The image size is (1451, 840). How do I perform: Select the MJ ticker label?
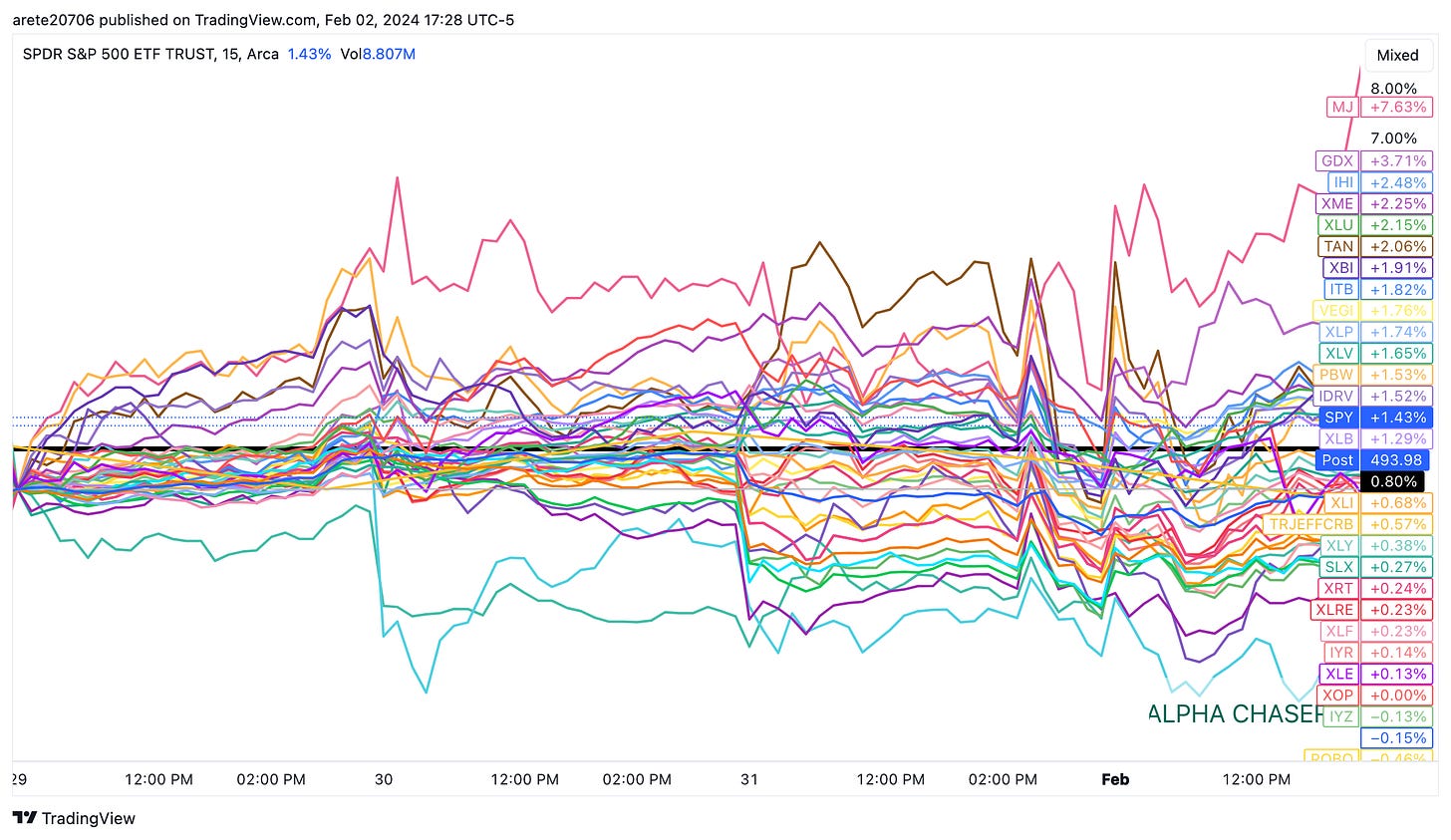[x=1342, y=107]
